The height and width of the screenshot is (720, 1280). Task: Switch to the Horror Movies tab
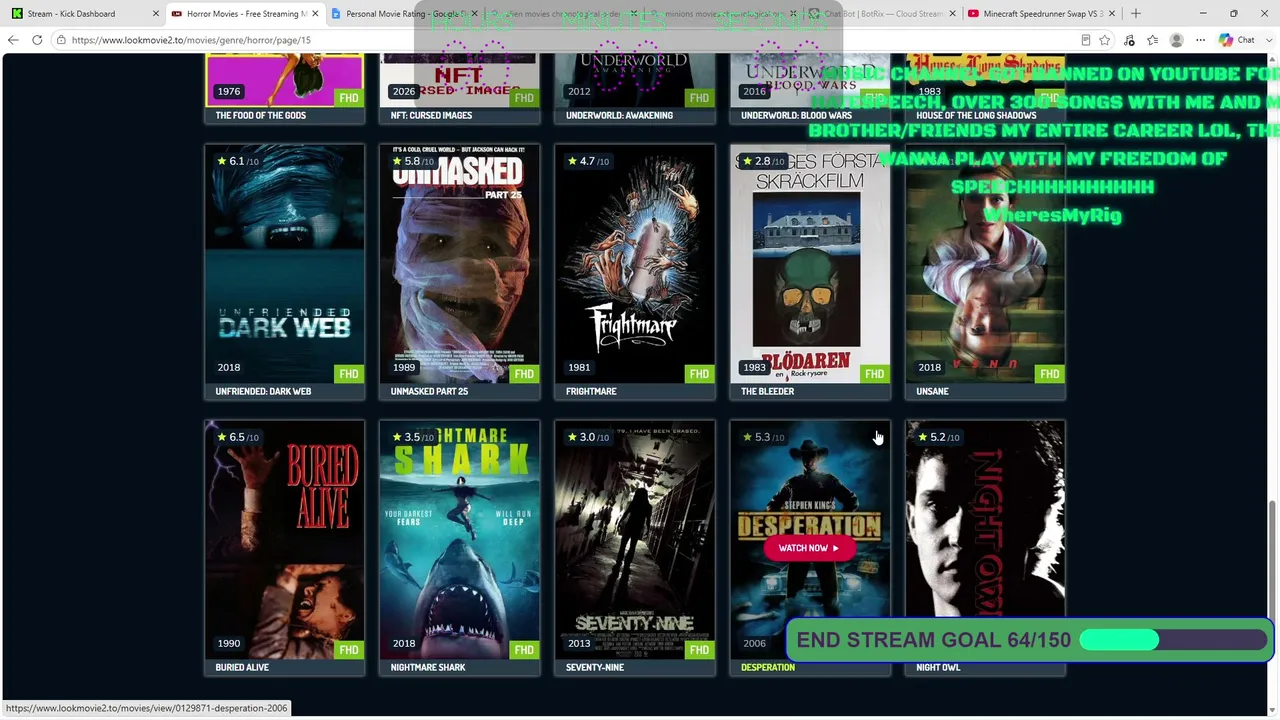(244, 14)
